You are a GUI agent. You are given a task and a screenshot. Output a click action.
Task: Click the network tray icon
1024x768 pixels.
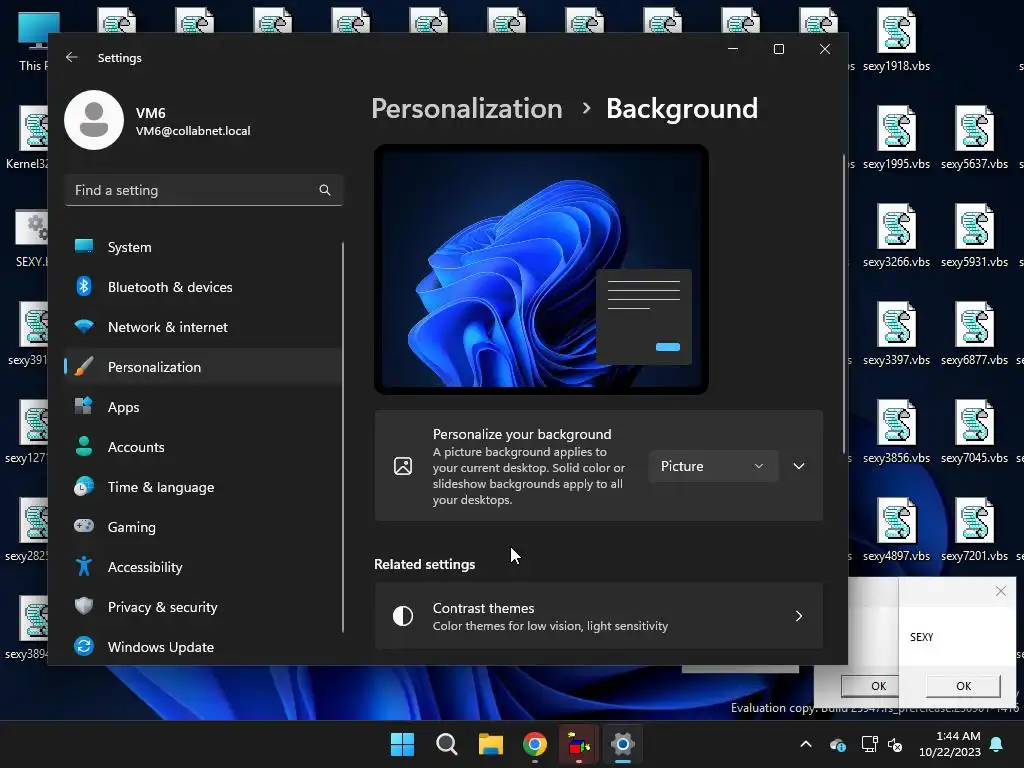pos(869,744)
